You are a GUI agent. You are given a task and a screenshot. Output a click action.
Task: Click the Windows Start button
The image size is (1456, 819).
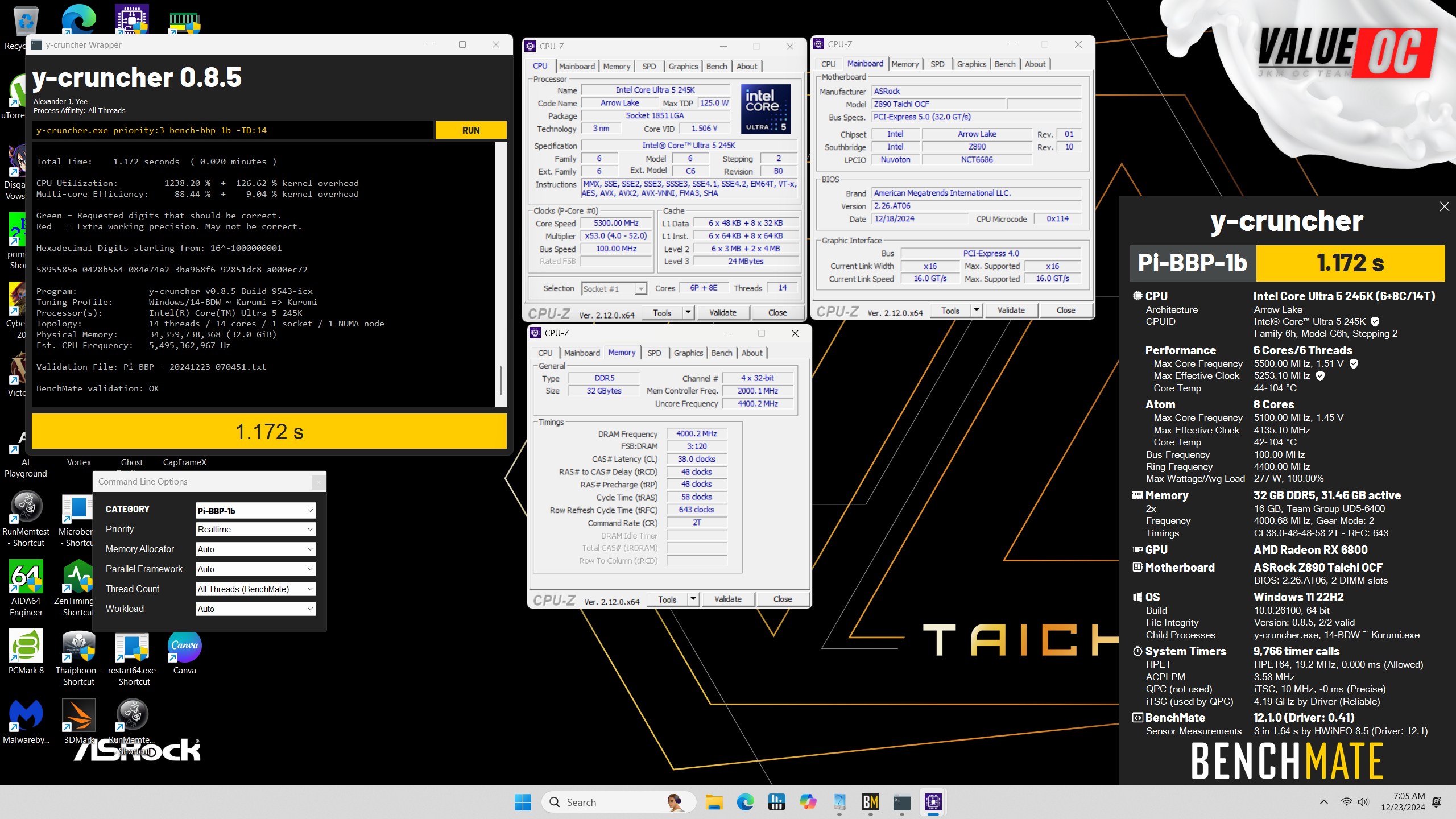(x=522, y=802)
